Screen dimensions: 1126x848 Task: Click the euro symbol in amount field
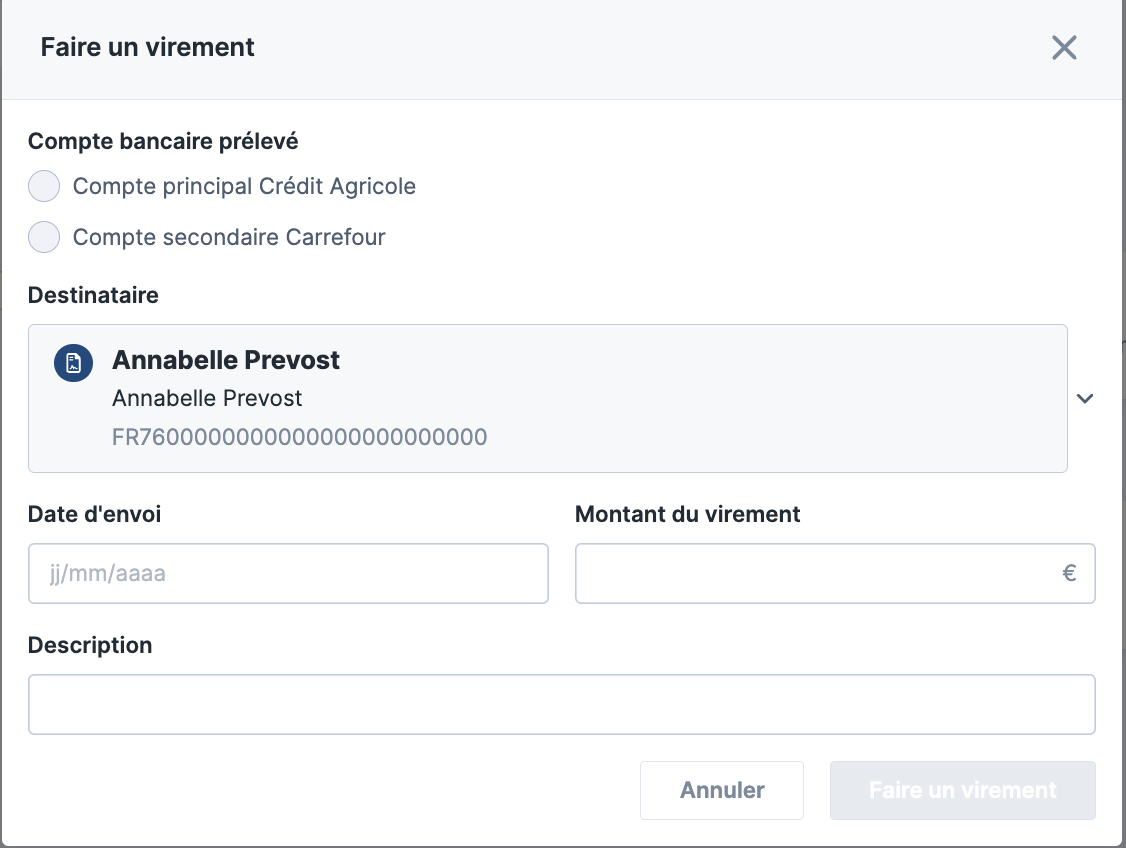click(1069, 574)
